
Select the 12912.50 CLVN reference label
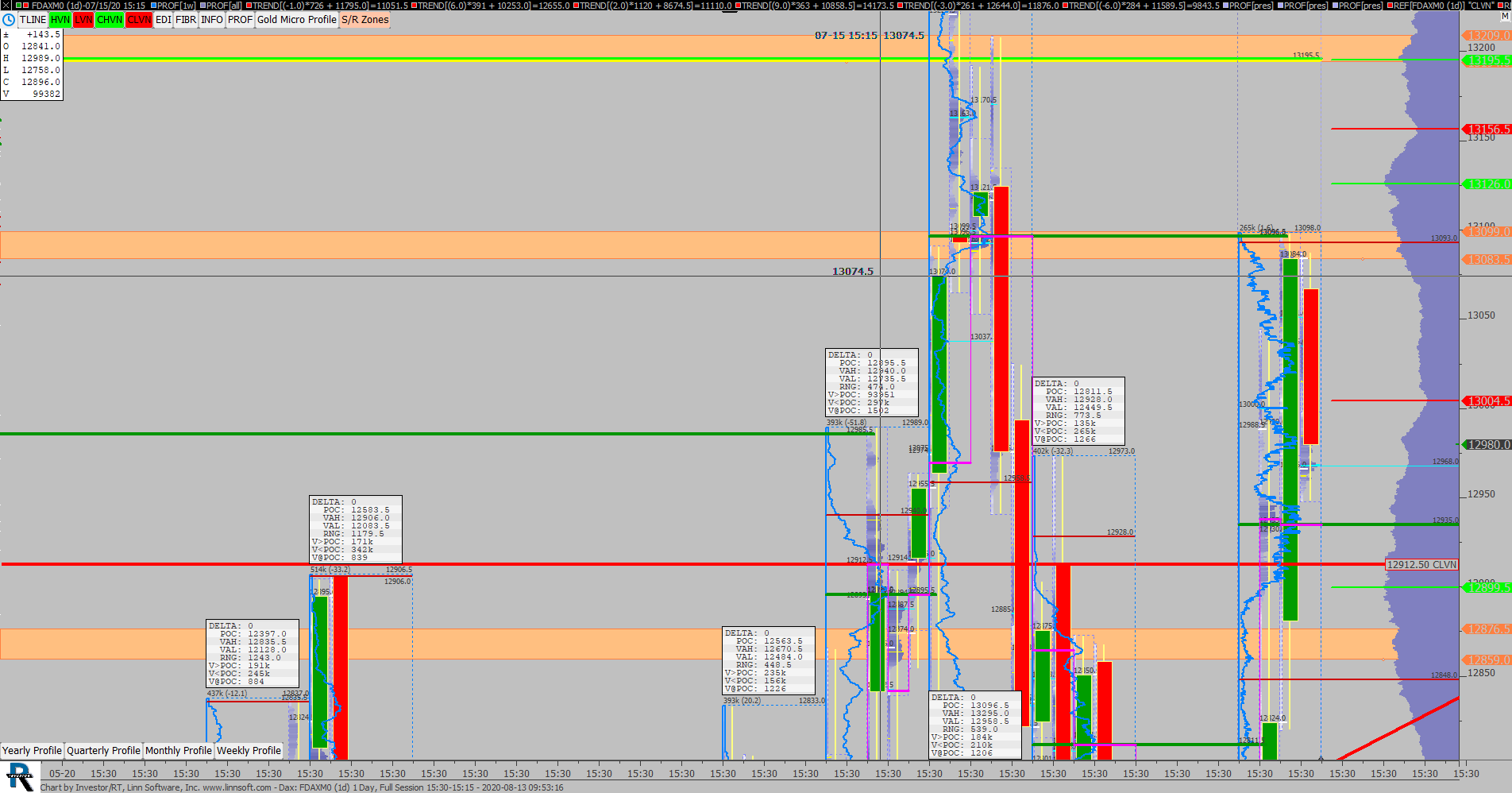click(x=1422, y=565)
